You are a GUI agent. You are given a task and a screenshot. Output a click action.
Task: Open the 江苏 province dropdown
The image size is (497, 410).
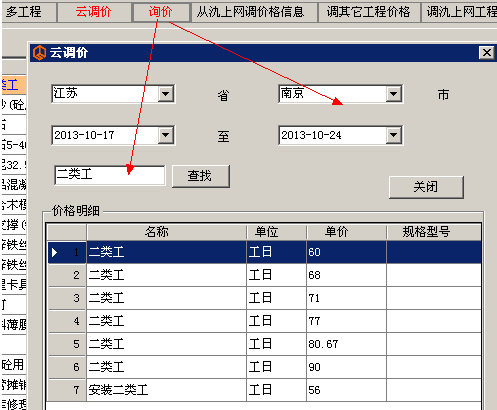pyautogui.click(x=166, y=94)
